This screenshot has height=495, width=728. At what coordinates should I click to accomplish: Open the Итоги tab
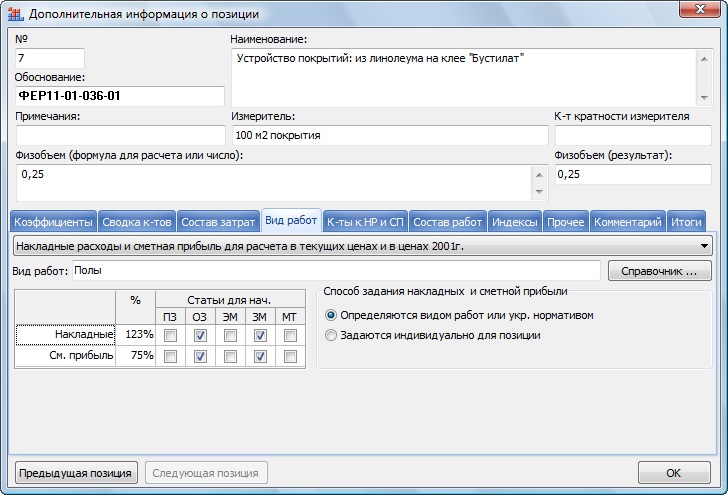686,222
